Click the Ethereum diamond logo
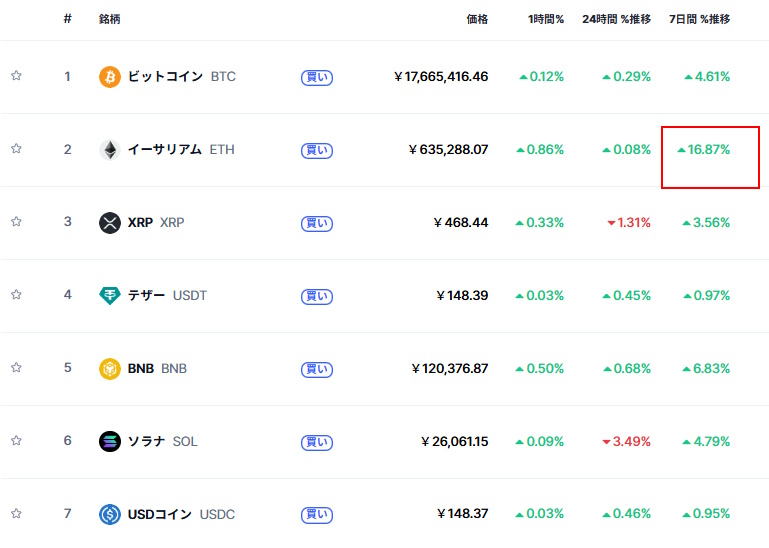The image size is (769, 548). coord(110,150)
